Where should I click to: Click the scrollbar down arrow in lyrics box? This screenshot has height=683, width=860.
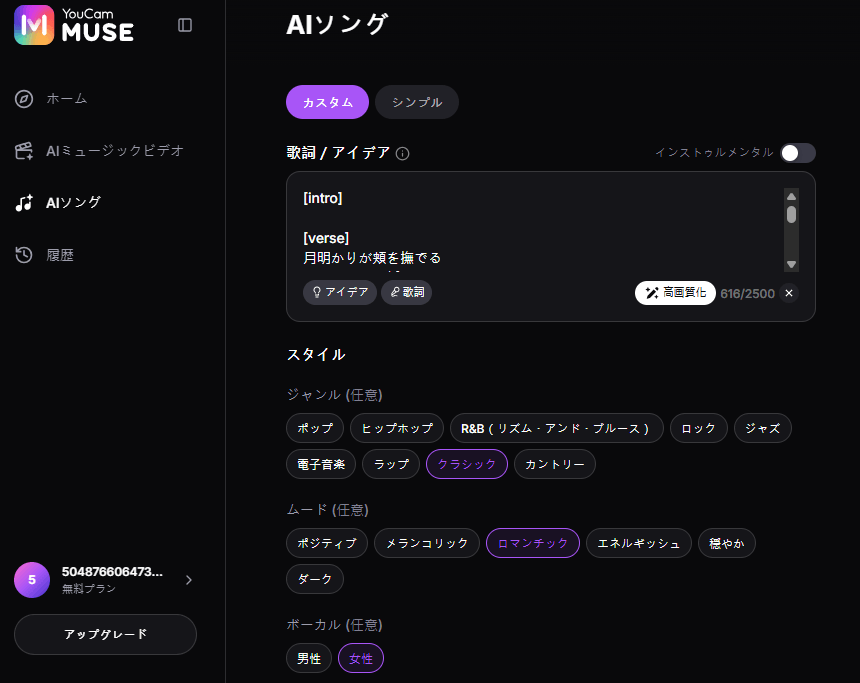791,264
